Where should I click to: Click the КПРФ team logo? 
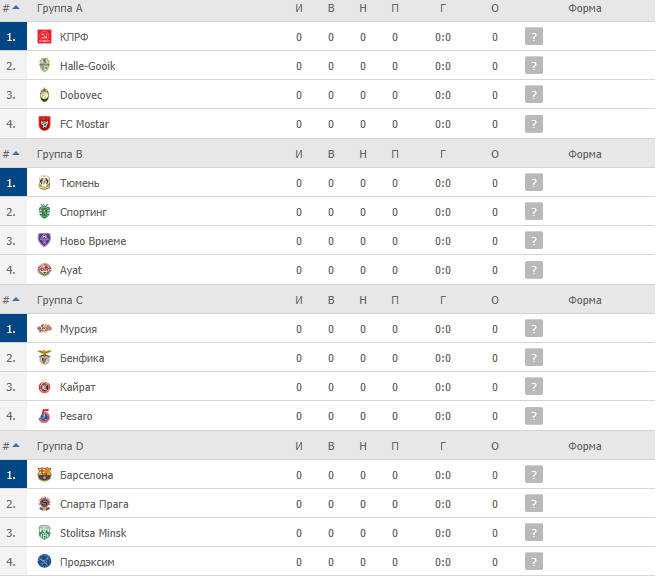coord(44,37)
